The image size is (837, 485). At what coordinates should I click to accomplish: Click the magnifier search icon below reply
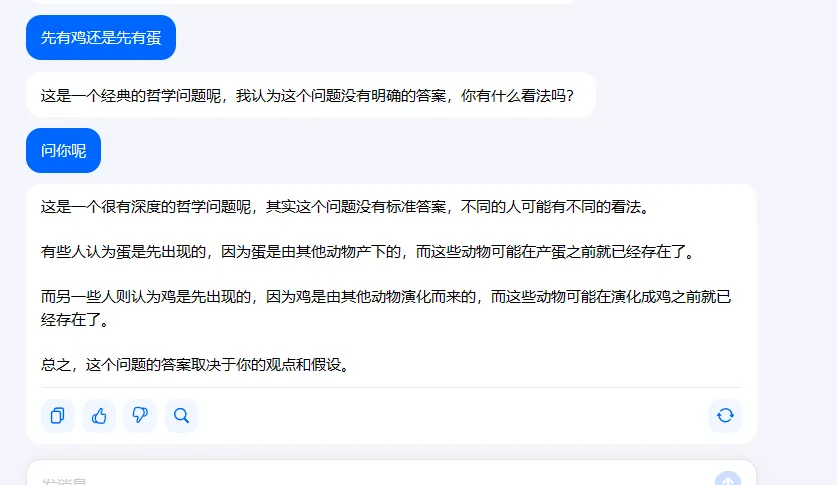[x=181, y=415]
